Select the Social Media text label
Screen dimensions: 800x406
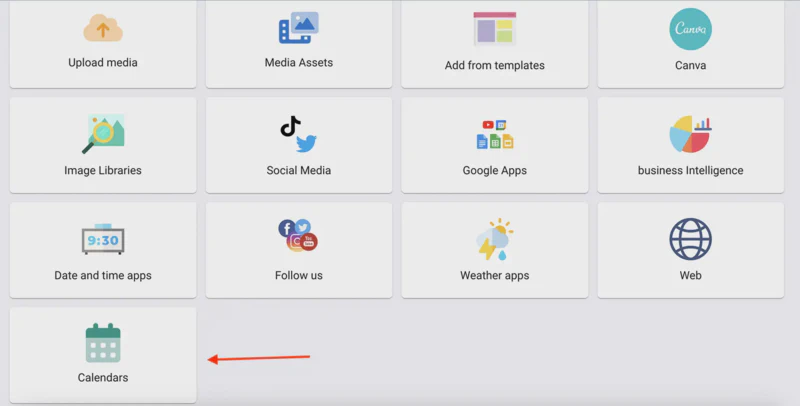pos(298,170)
